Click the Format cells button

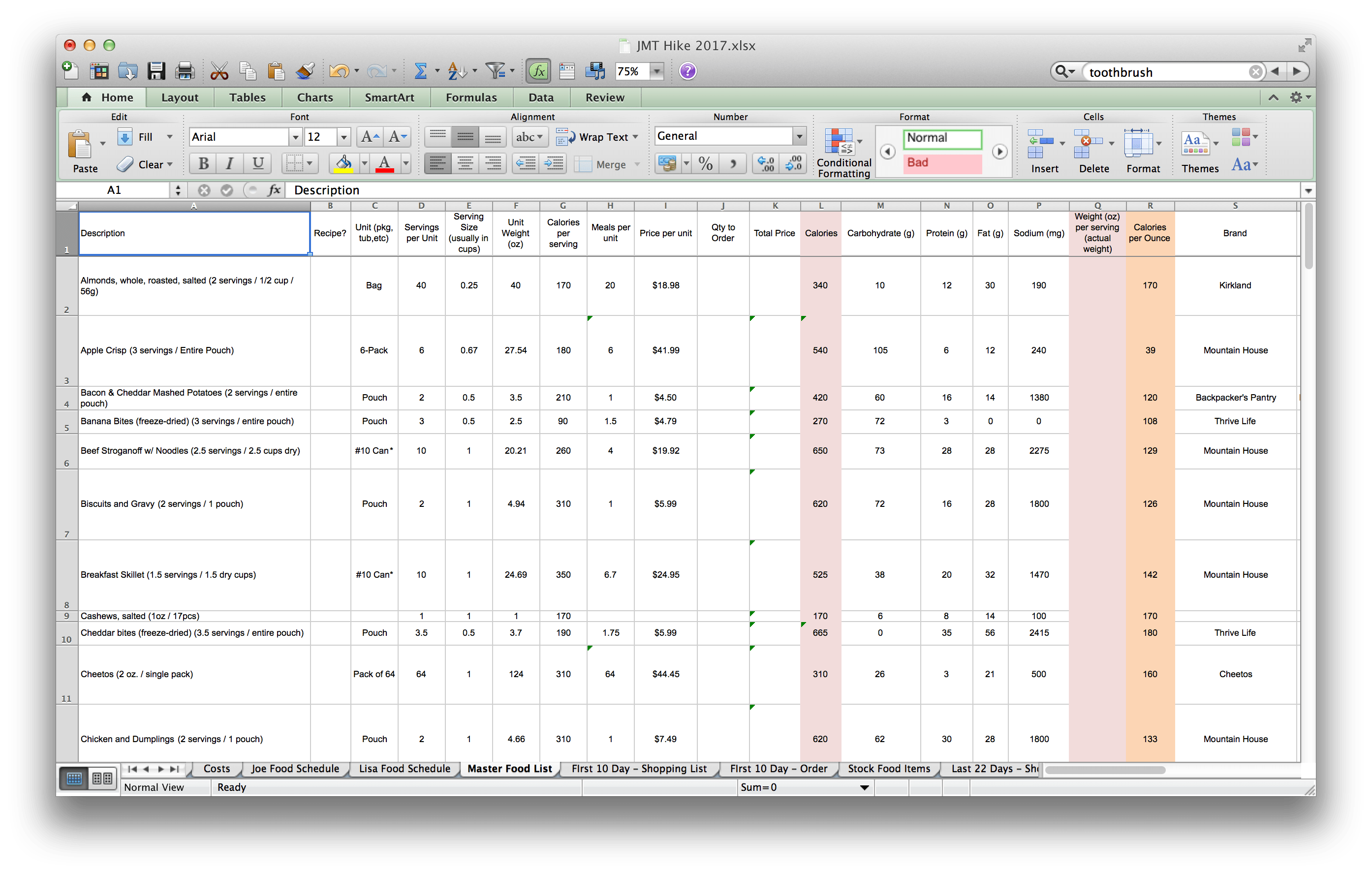click(1142, 152)
